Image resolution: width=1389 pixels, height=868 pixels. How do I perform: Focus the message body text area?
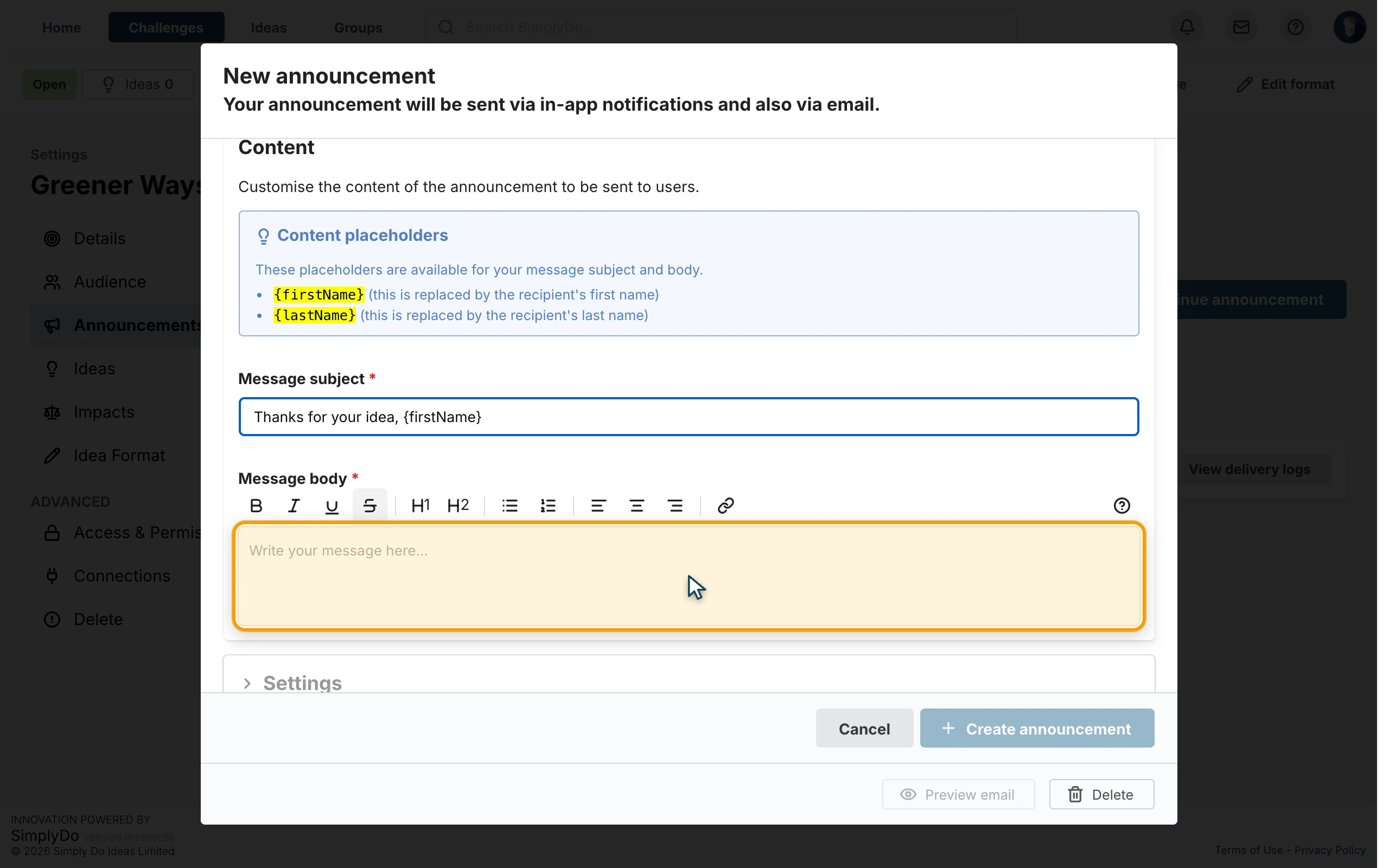(689, 576)
